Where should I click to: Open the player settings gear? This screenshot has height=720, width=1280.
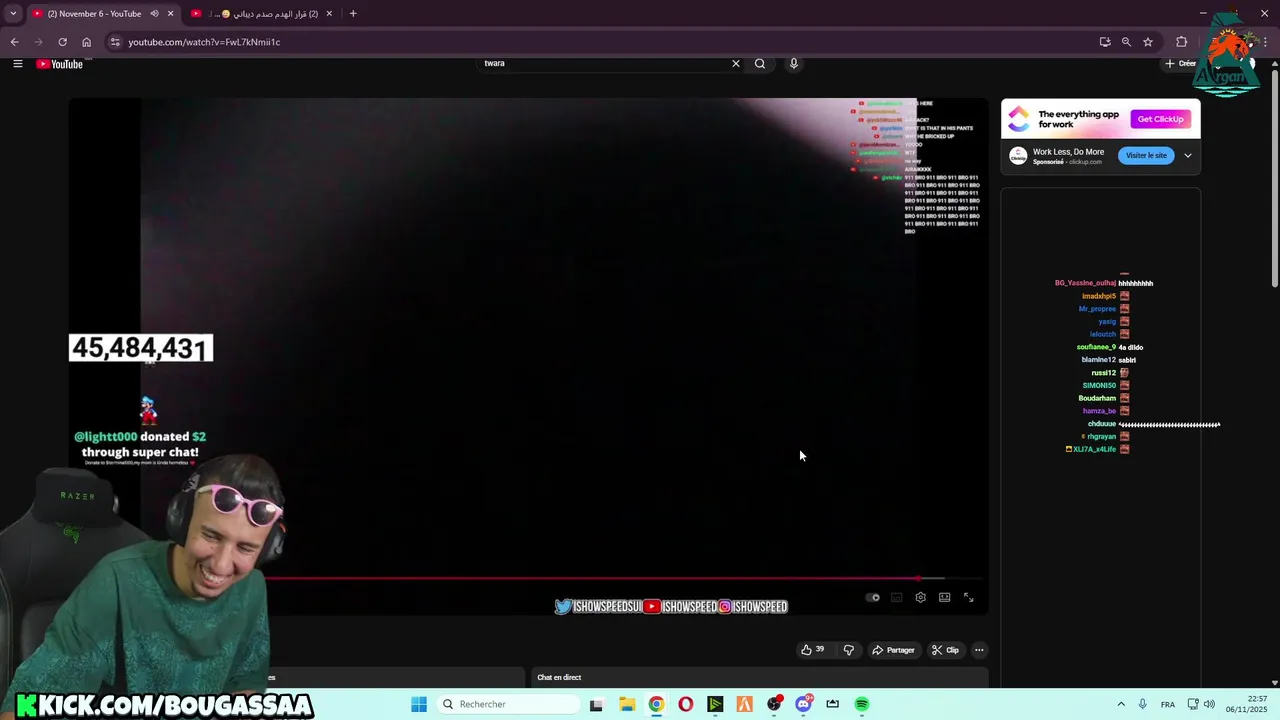[x=920, y=598]
